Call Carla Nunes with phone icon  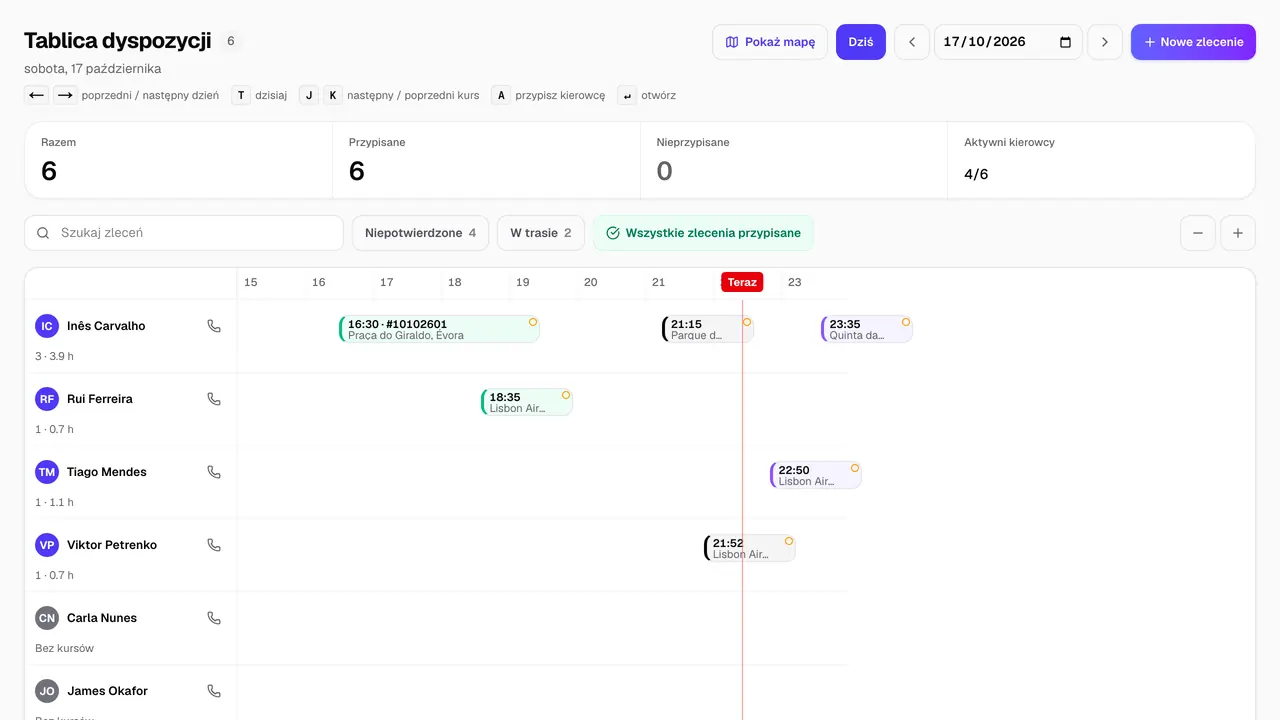point(214,618)
